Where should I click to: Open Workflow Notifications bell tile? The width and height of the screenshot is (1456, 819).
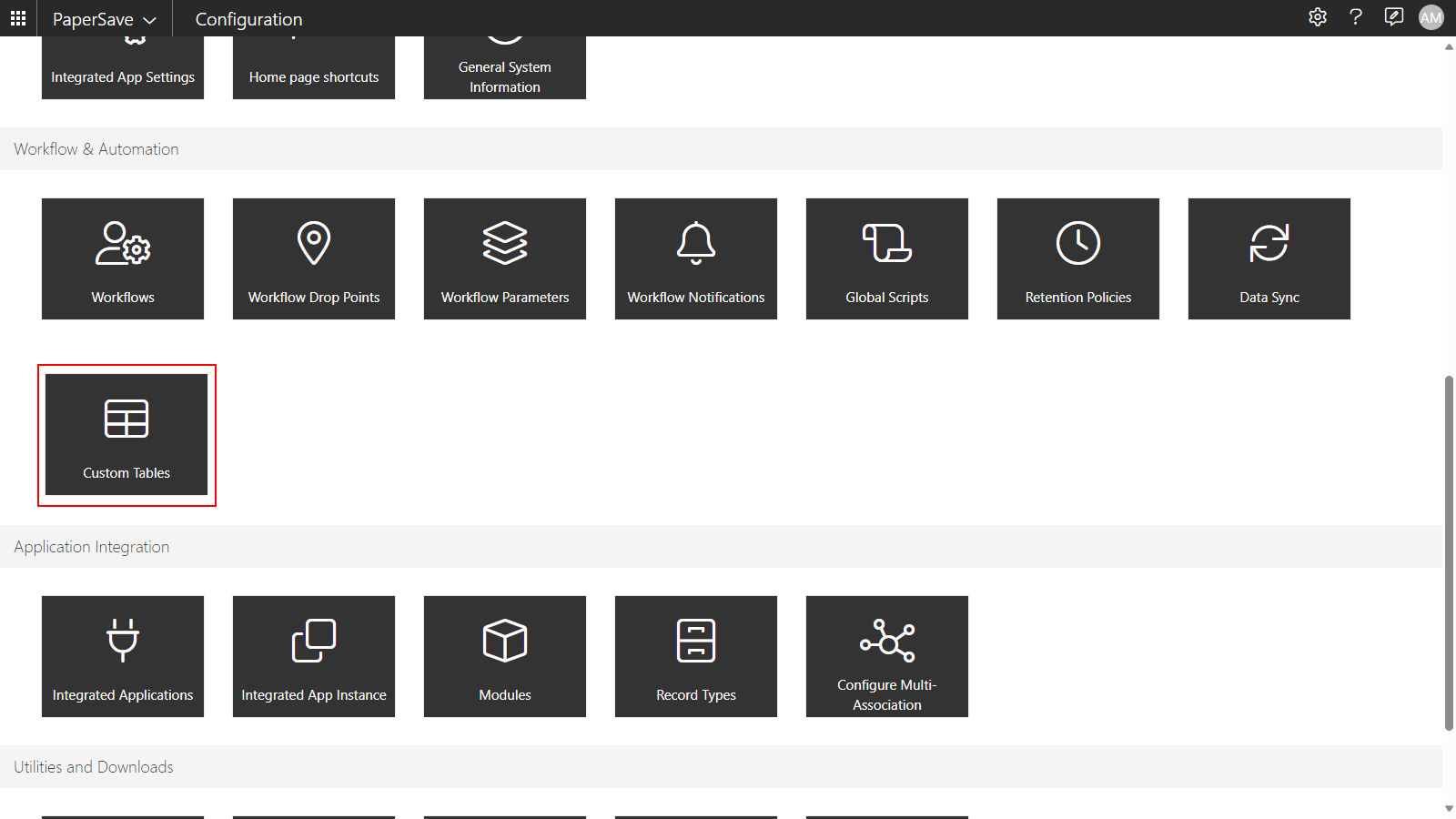coord(696,258)
